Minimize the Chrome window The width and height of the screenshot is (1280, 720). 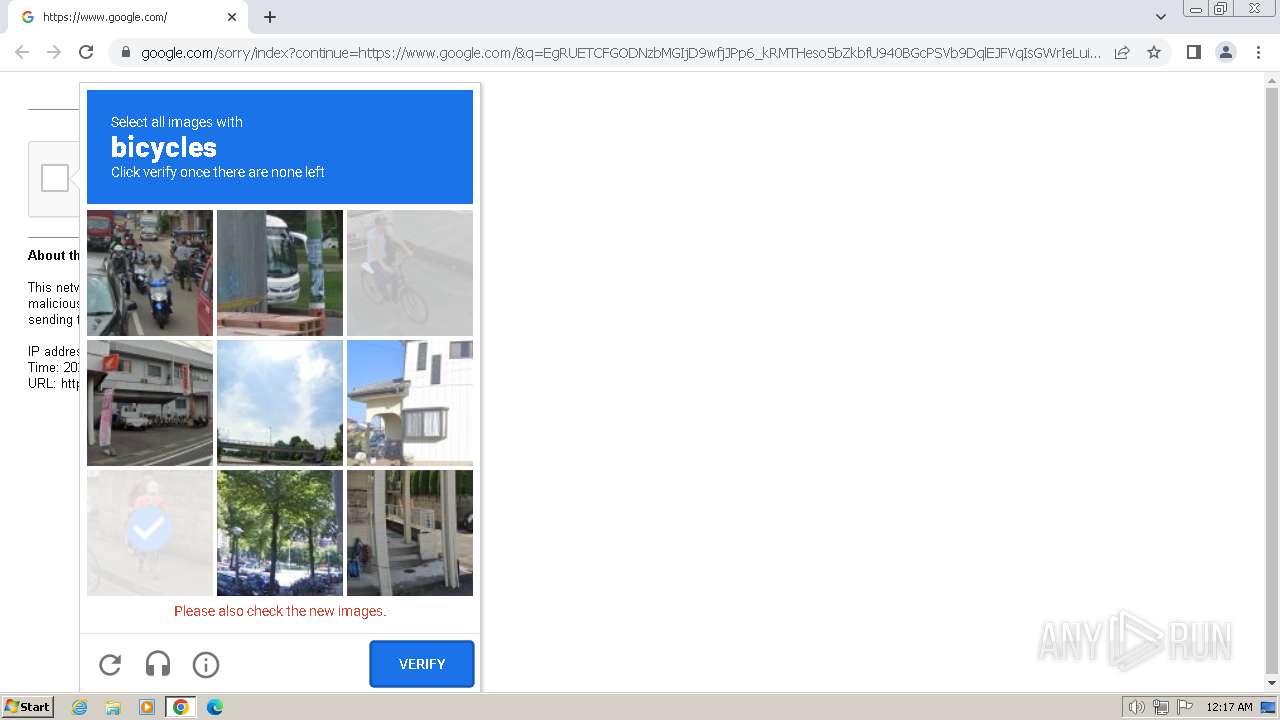(x=1196, y=9)
